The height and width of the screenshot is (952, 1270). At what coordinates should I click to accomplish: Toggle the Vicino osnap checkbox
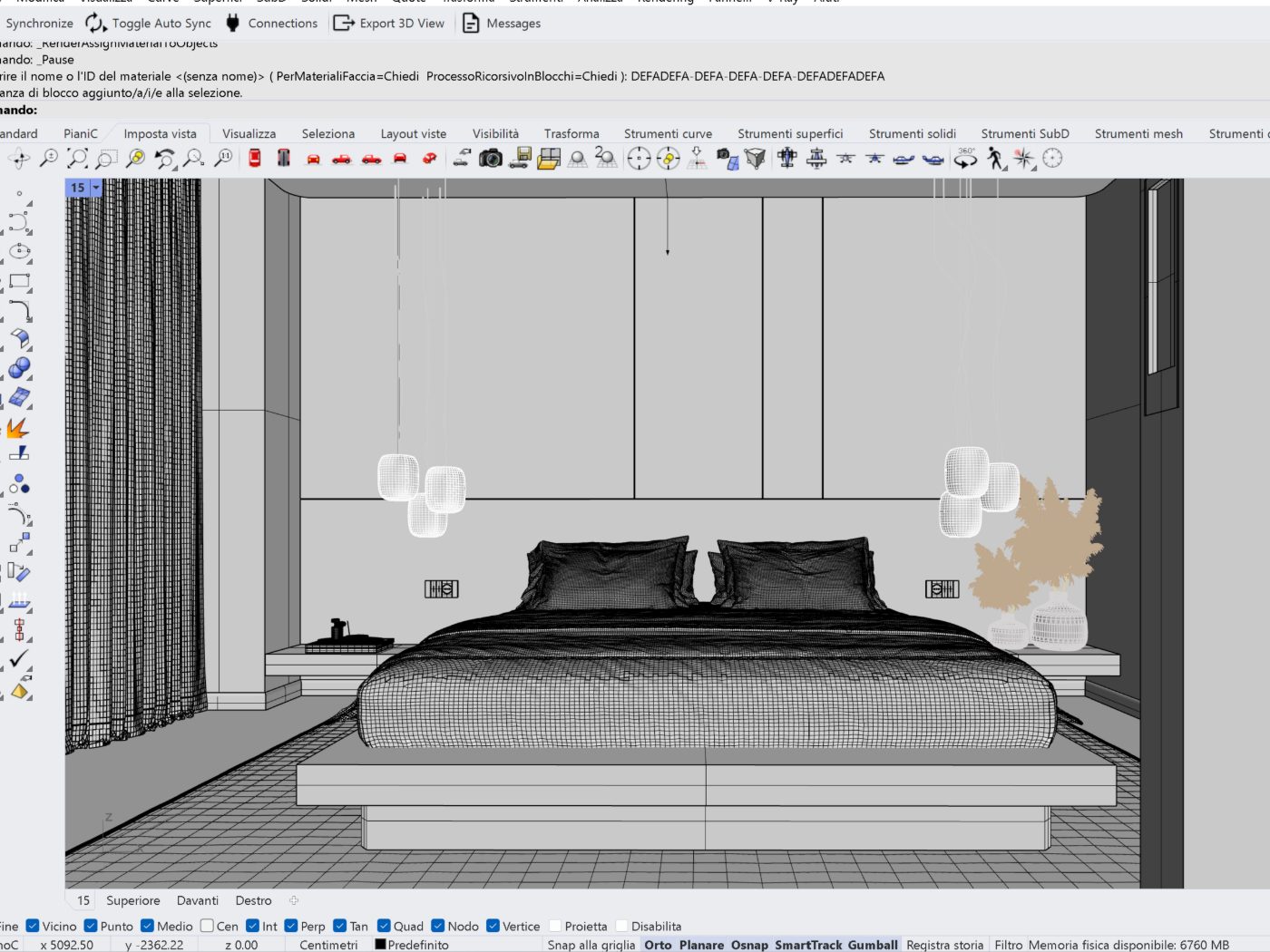[33, 926]
